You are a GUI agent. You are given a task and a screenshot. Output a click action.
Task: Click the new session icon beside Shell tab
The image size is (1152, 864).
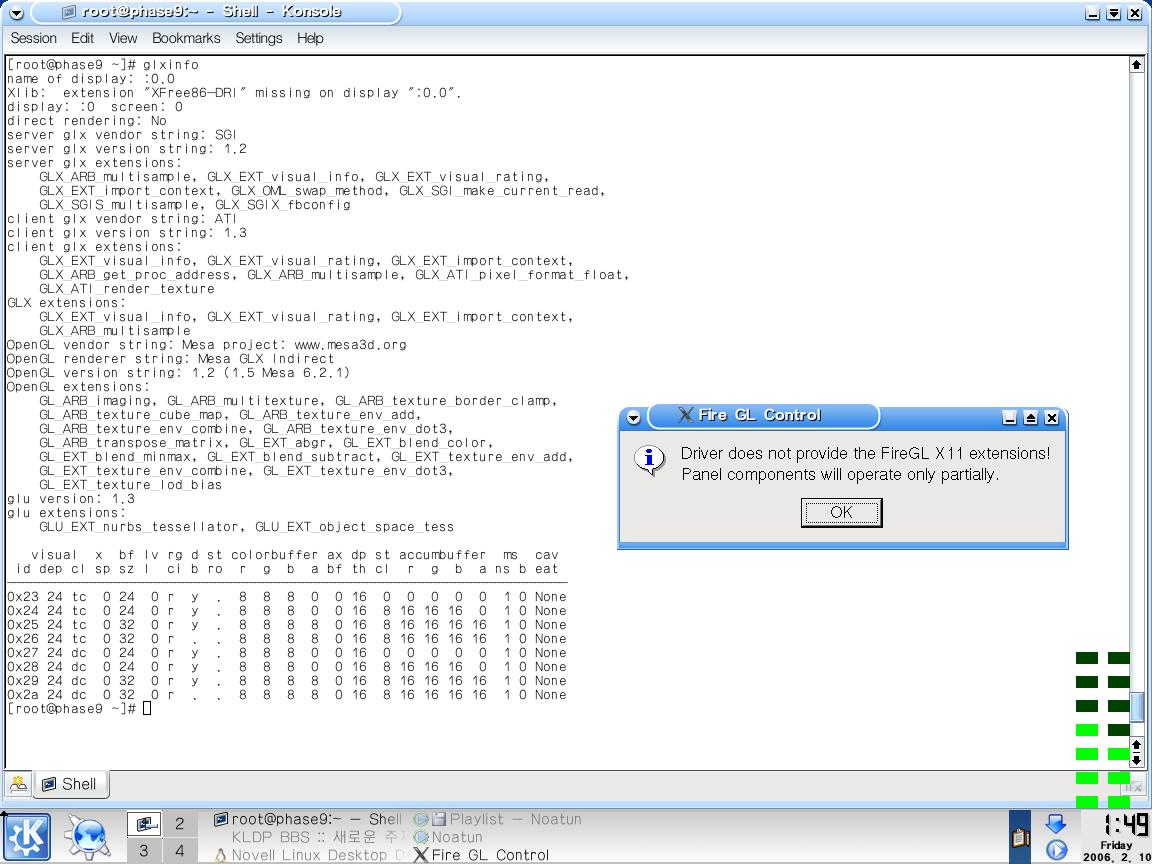[18, 784]
